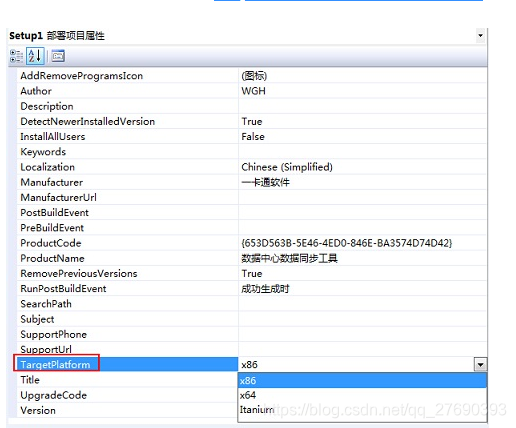Select the ManufacturerUrl property
Screen dimensions: 516x428
pos(58,197)
